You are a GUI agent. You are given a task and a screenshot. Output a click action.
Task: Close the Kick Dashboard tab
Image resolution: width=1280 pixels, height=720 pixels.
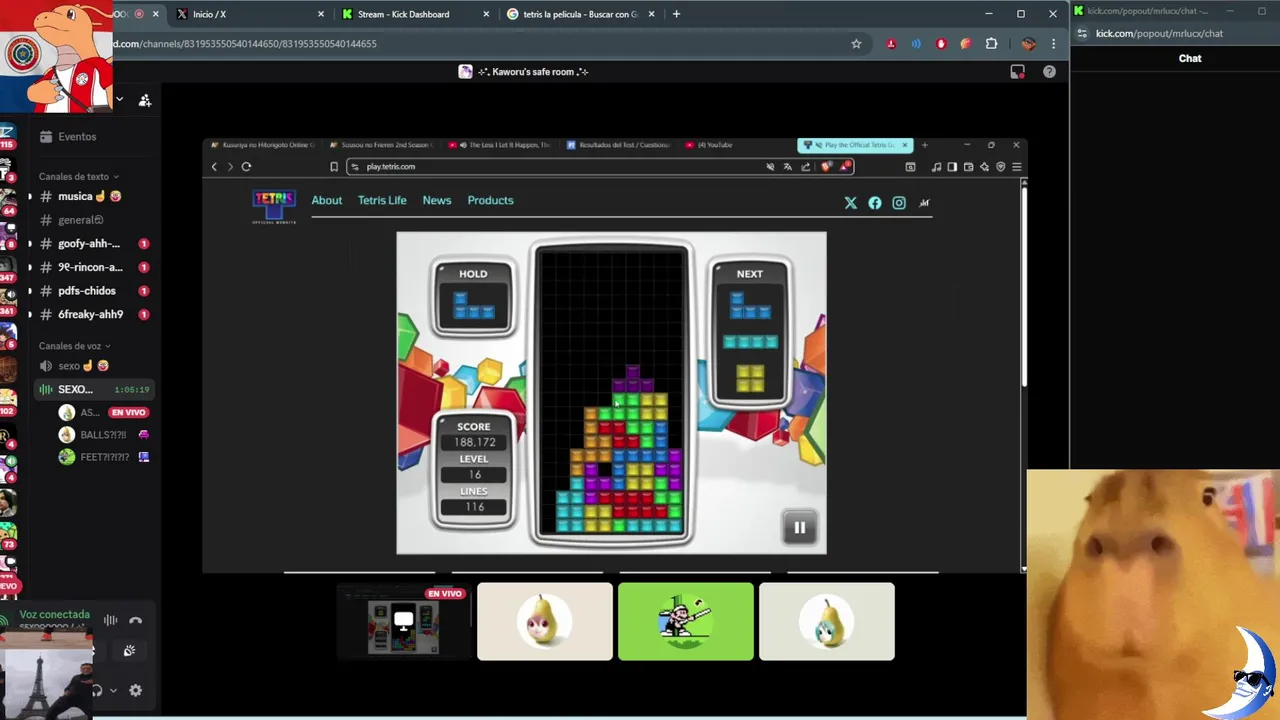(x=486, y=14)
